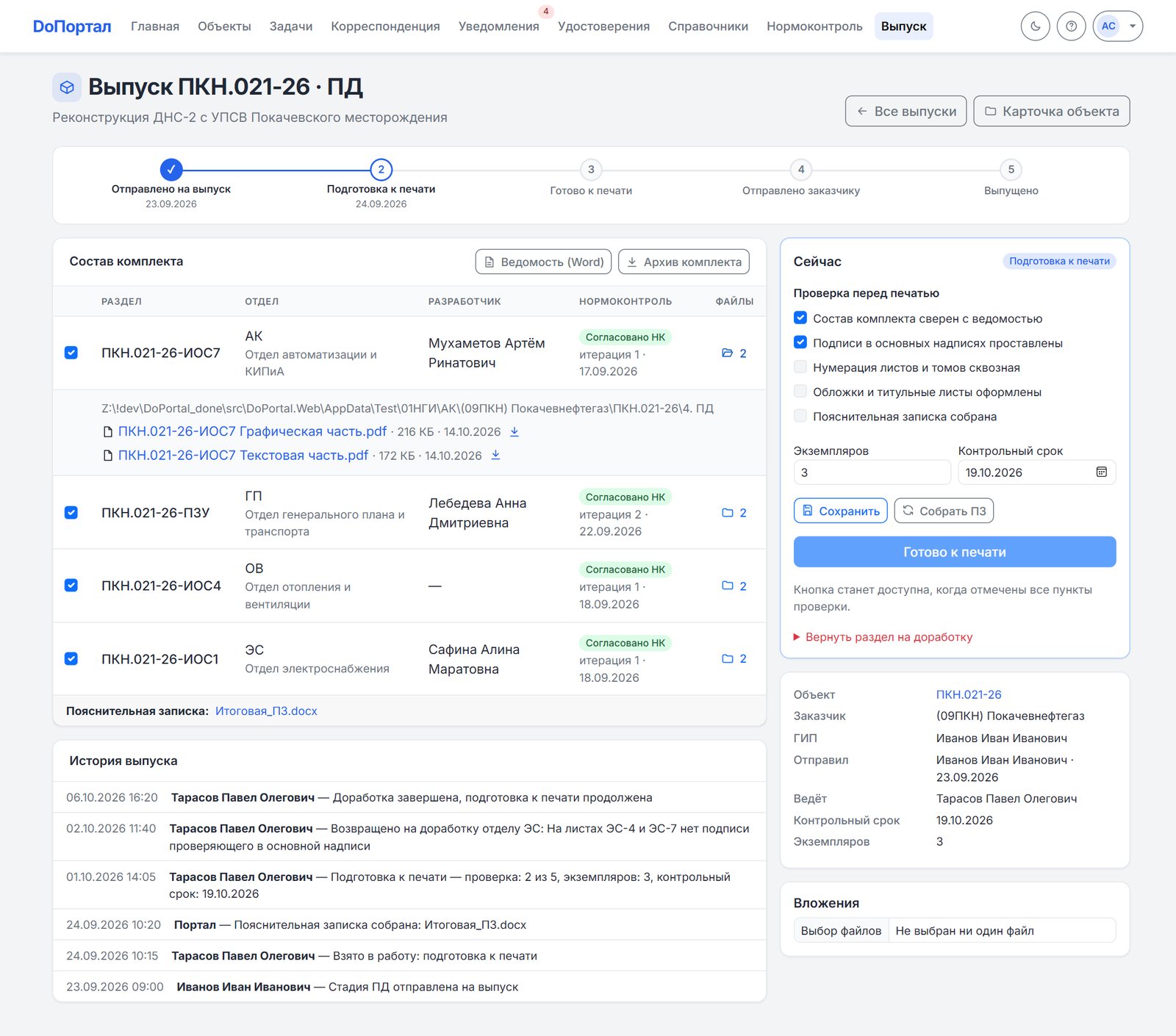Open ПКН.021-26 object link
Screen dimensions: 1176x1036
(x=969, y=694)
